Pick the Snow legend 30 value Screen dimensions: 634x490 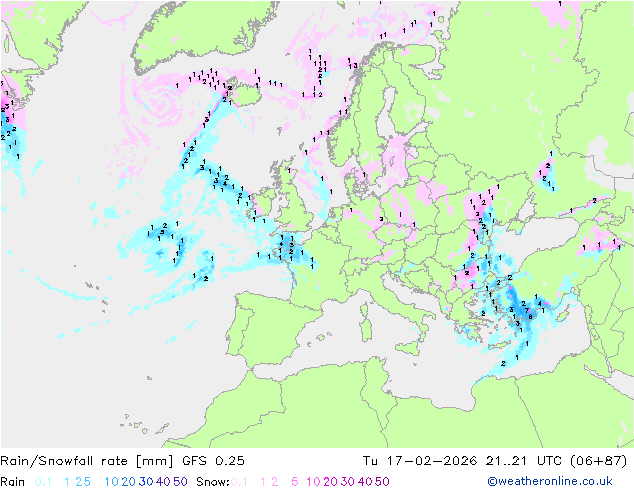pyautogui.click(x=347, y=482)
